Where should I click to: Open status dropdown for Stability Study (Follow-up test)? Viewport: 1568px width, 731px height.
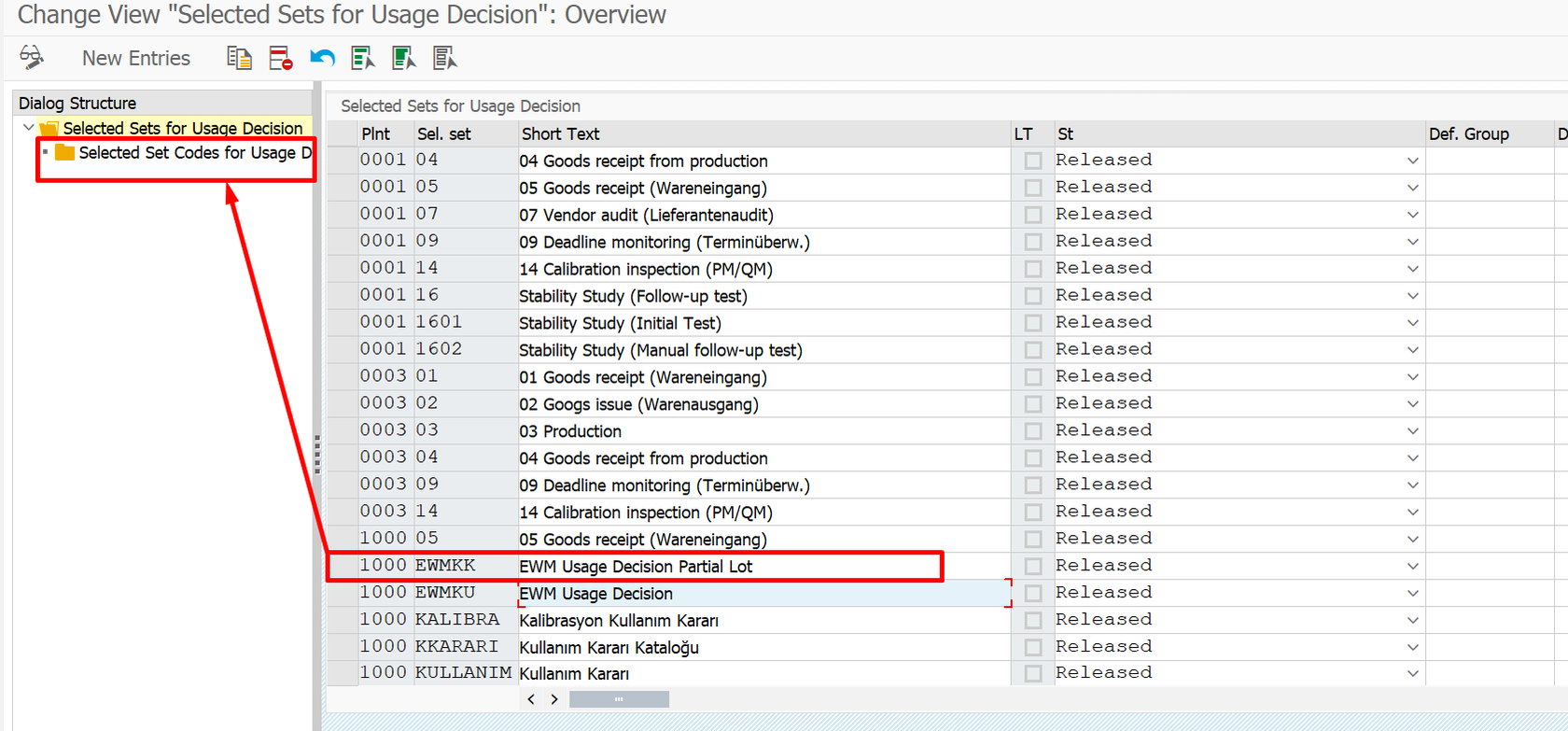1413,296
